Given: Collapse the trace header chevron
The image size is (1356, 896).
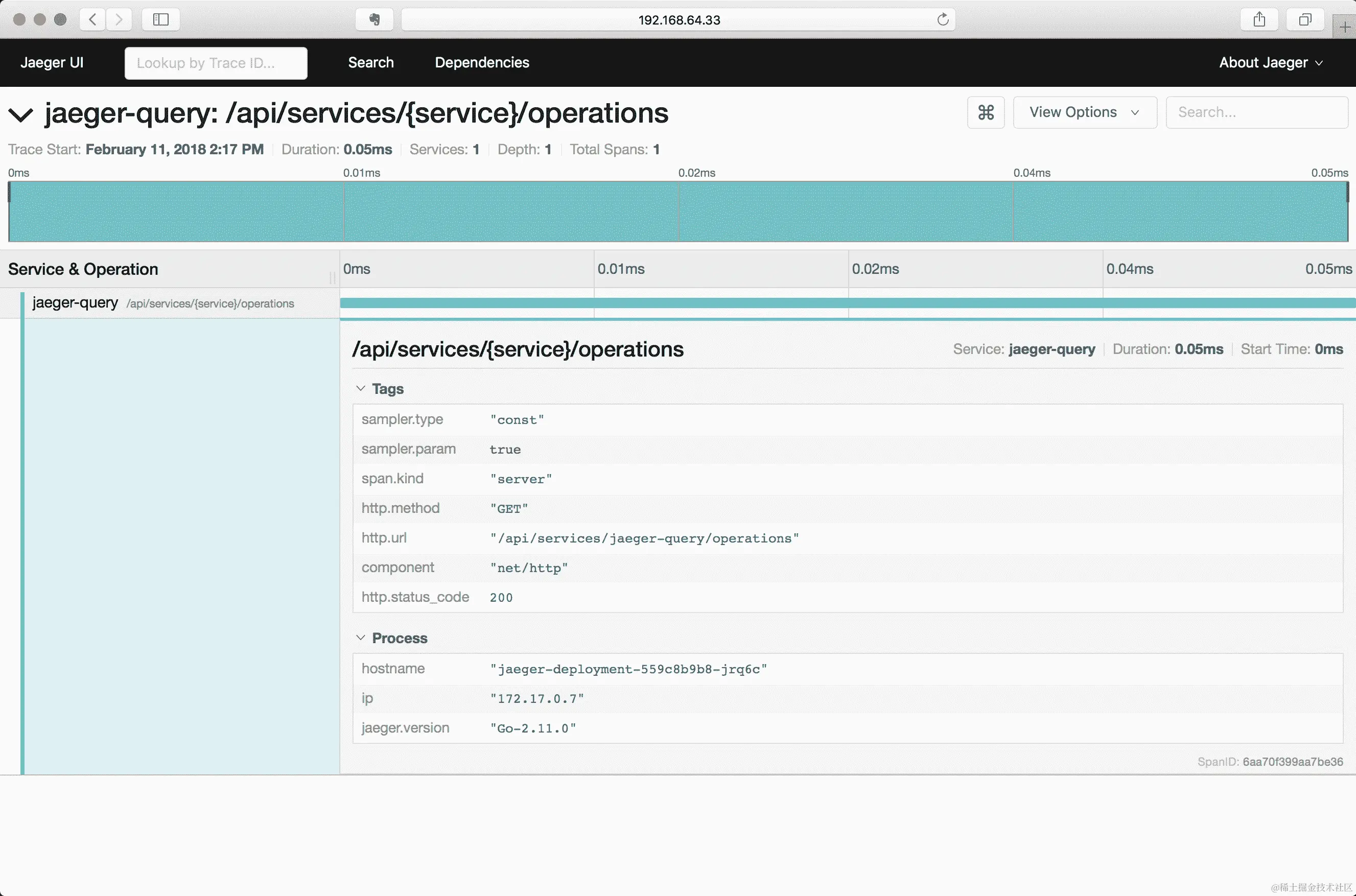Looking at the screenshot, I should [21, 114].
